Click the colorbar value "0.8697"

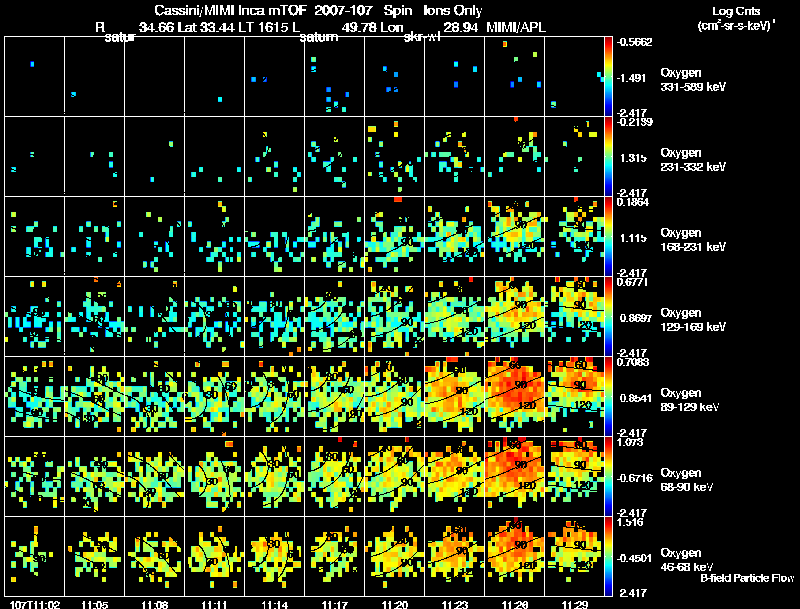[636, 318]
